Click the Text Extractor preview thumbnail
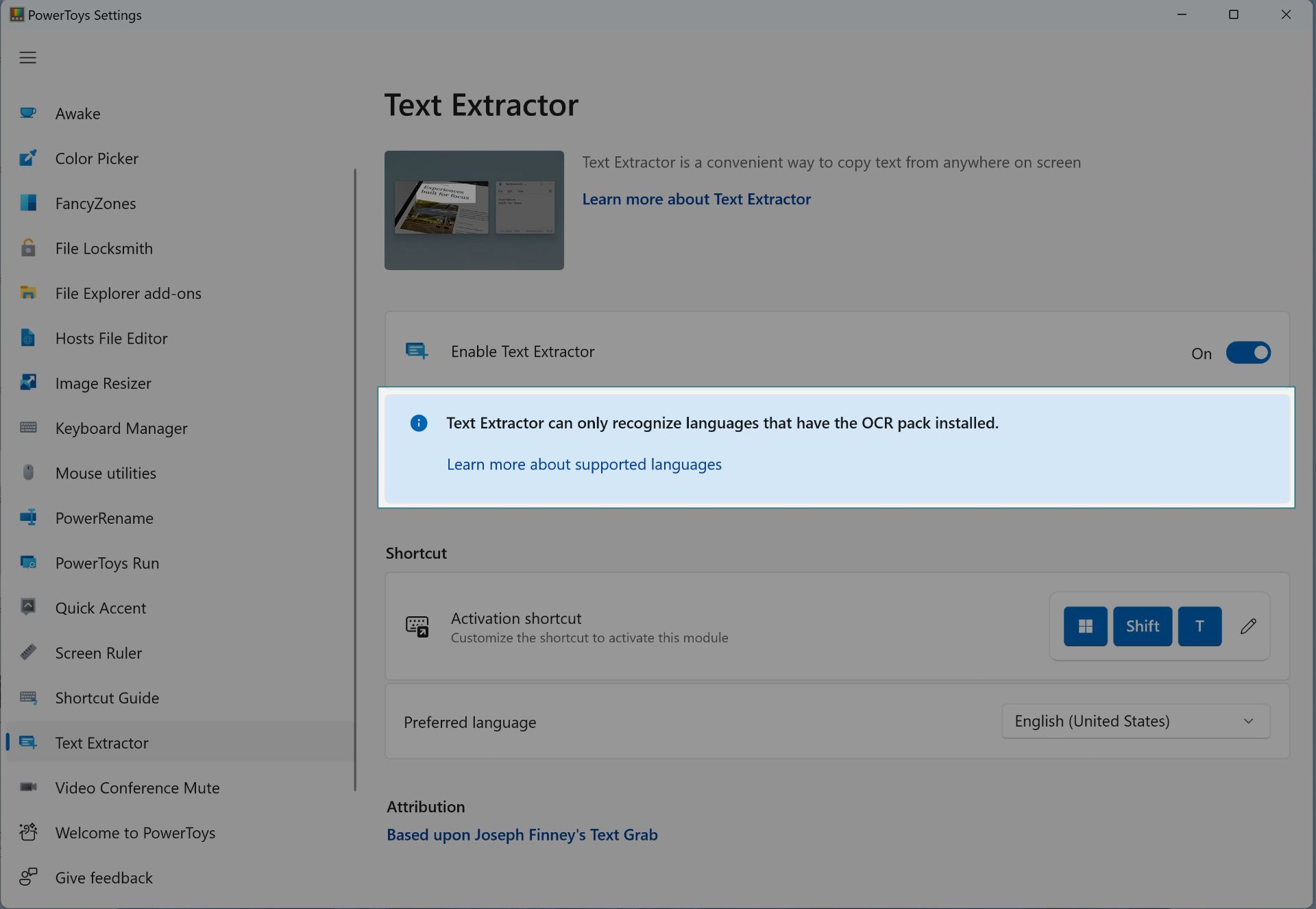 coord(474,210)
